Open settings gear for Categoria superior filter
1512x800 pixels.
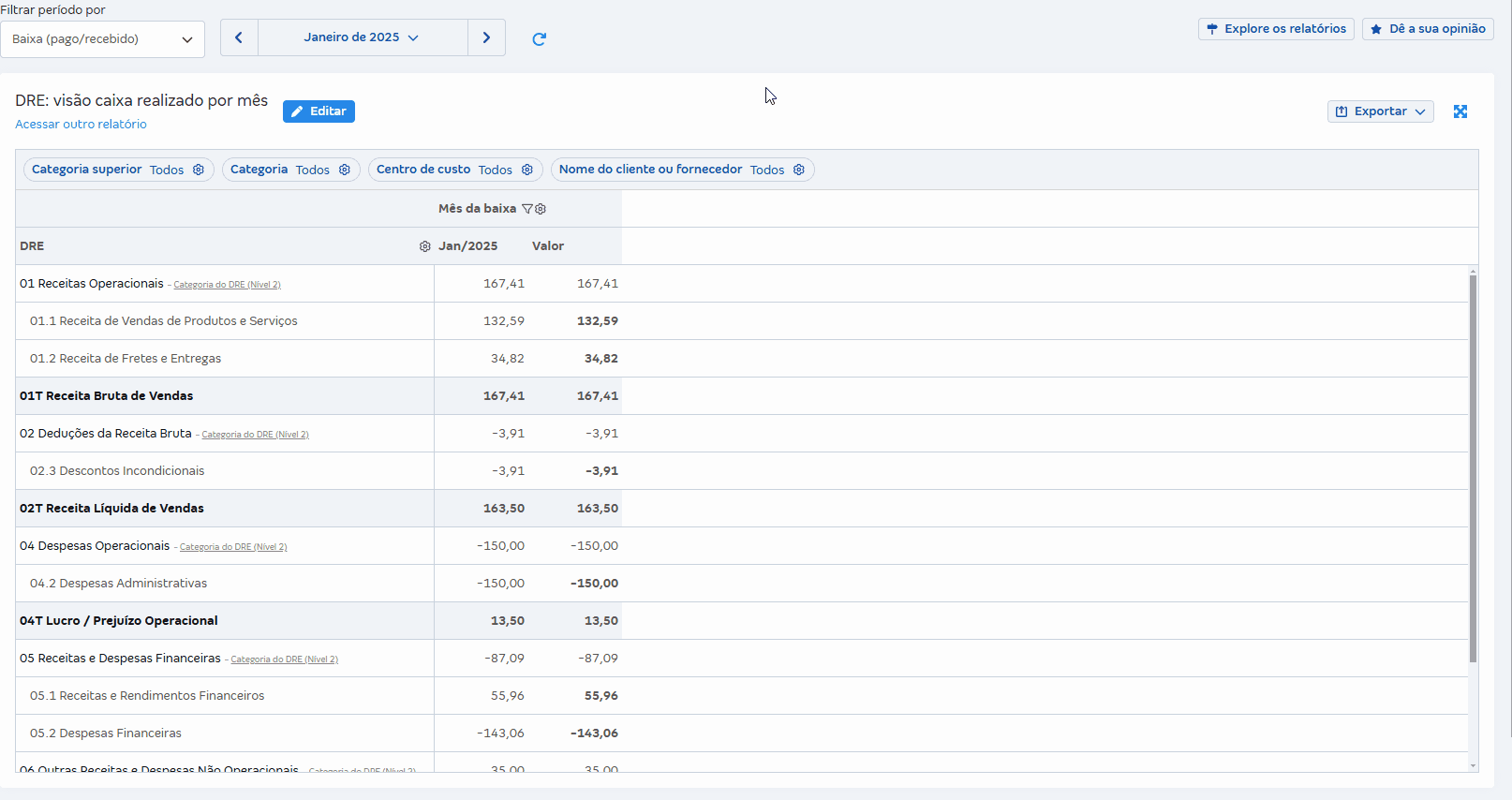(x=199, y=170)
